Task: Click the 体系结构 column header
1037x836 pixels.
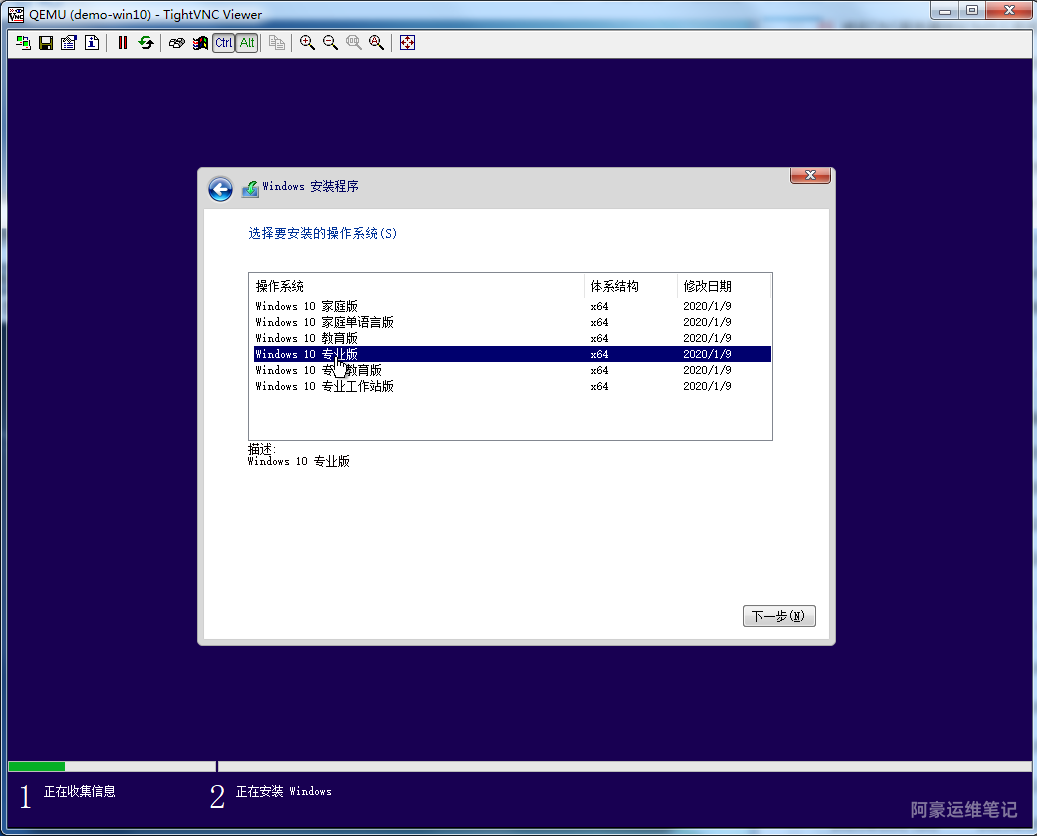Action: 631,286
